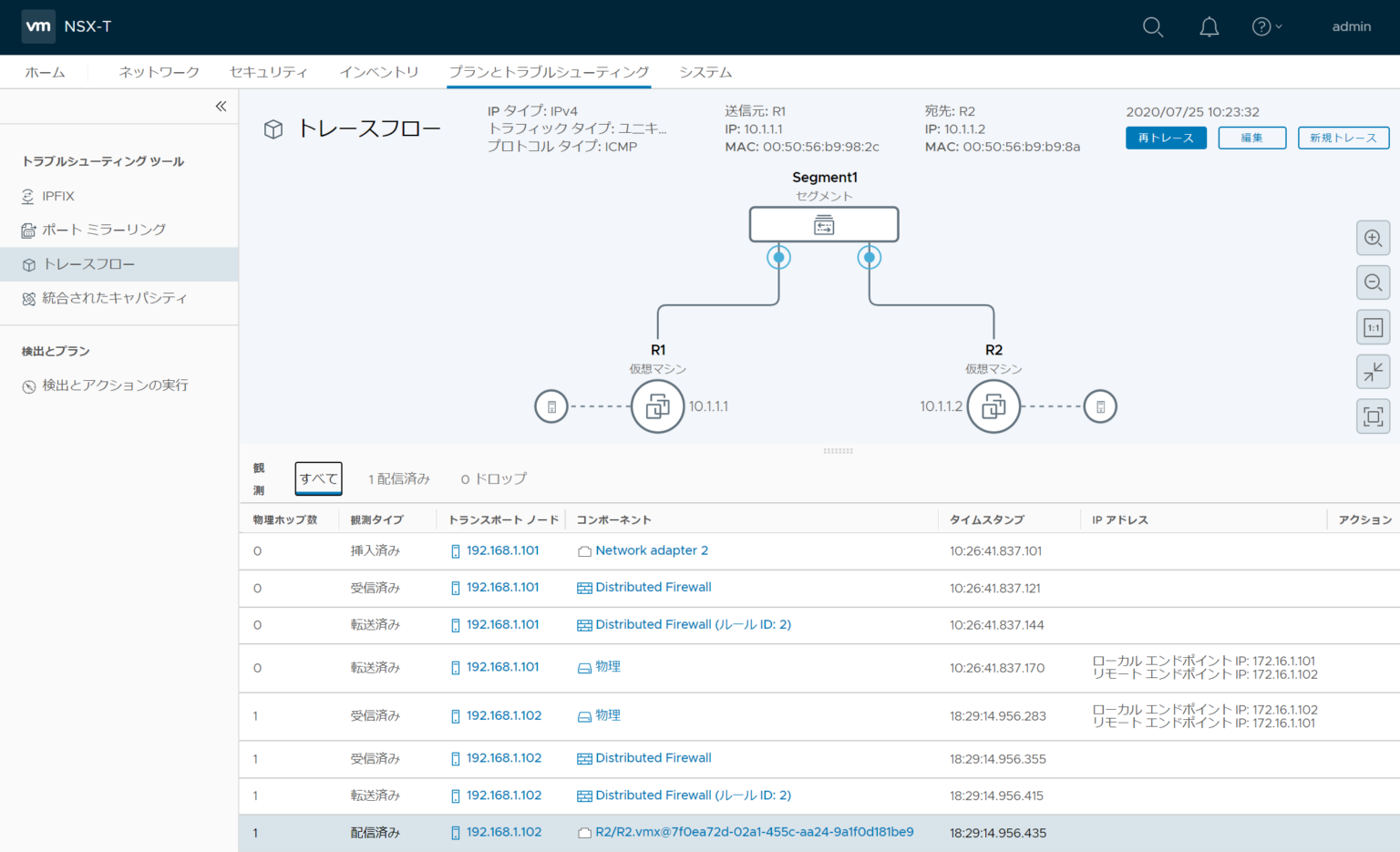Click the fullscreen expand icon below the zoom controls
Image resolution: width=1400 pixels, height=852 pixels.
point(1374,416)
